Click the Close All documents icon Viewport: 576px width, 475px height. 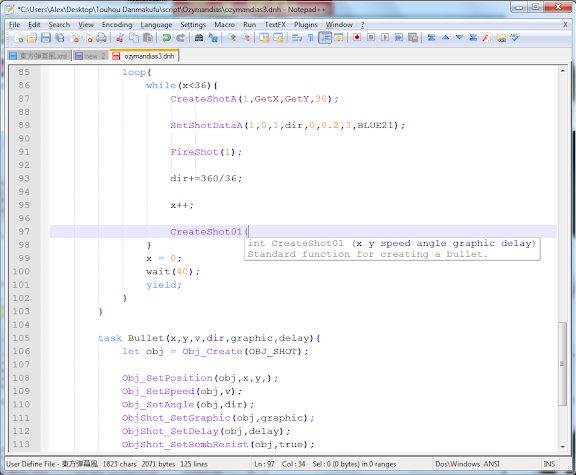tap(87, 37)
